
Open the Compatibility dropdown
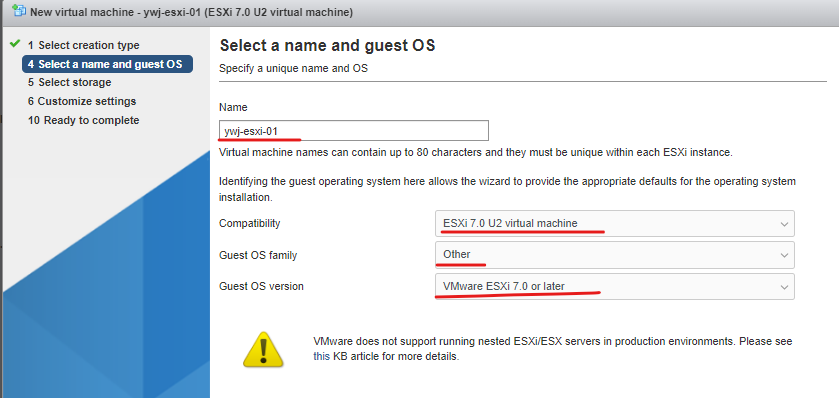coord(615,224)
